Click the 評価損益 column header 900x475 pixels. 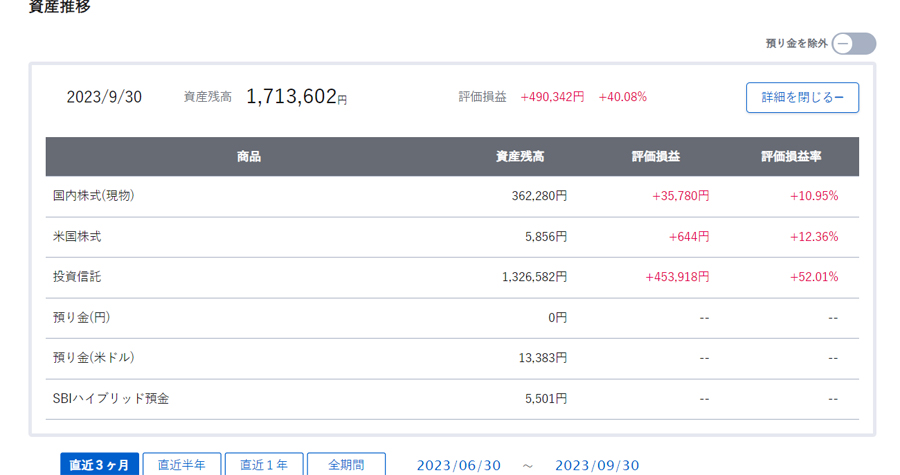click(655, 157)
